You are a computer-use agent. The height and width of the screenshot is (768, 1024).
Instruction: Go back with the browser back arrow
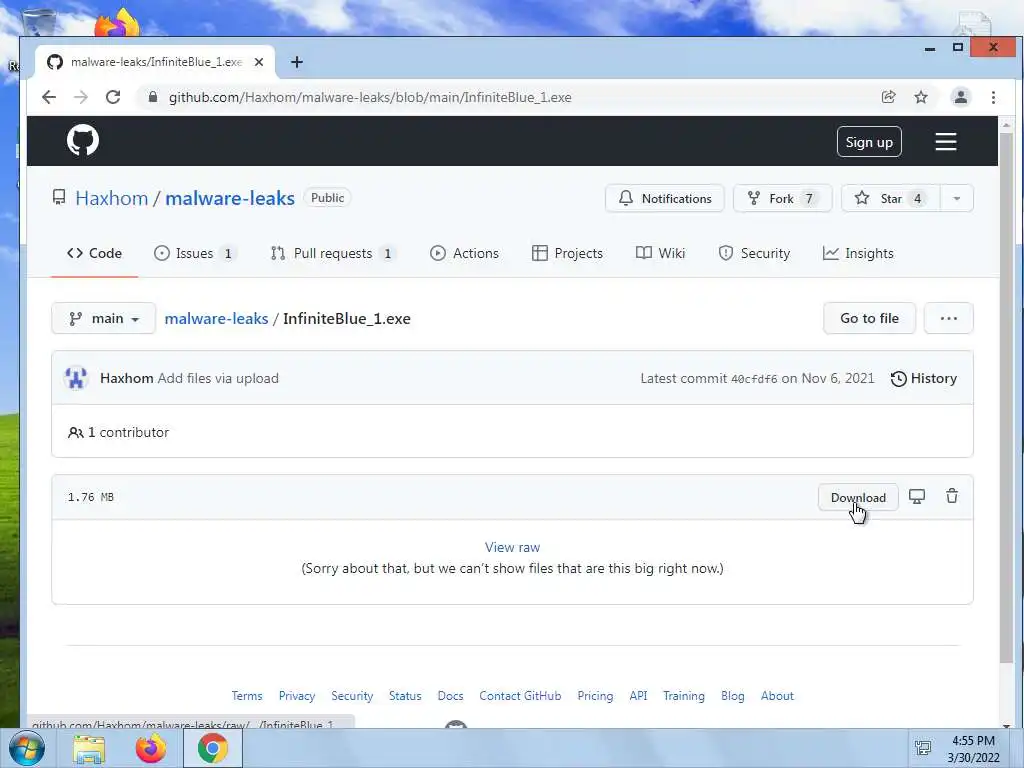[x=49, y=97]
